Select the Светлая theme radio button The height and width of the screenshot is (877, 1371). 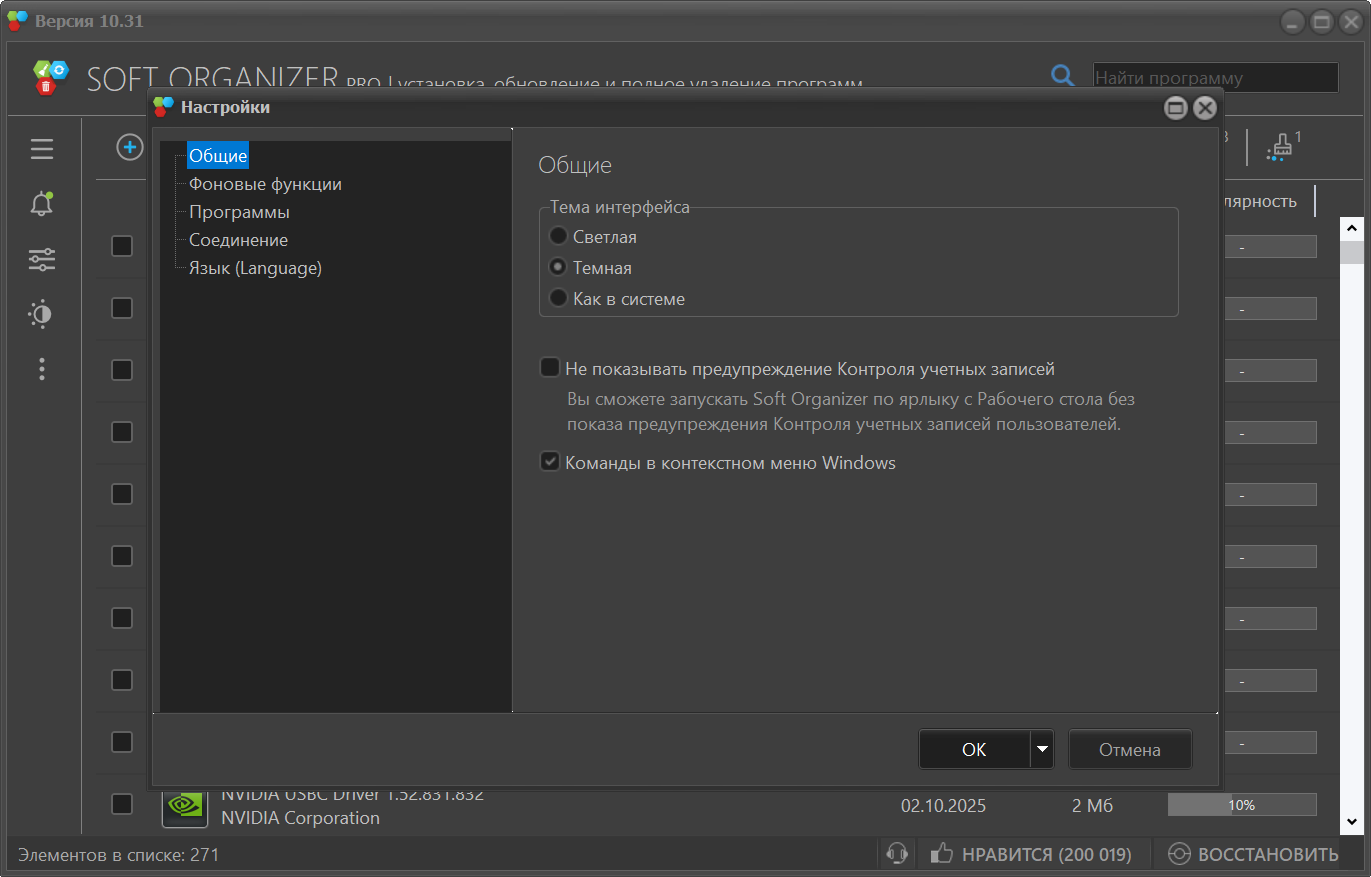pos(558,237)
